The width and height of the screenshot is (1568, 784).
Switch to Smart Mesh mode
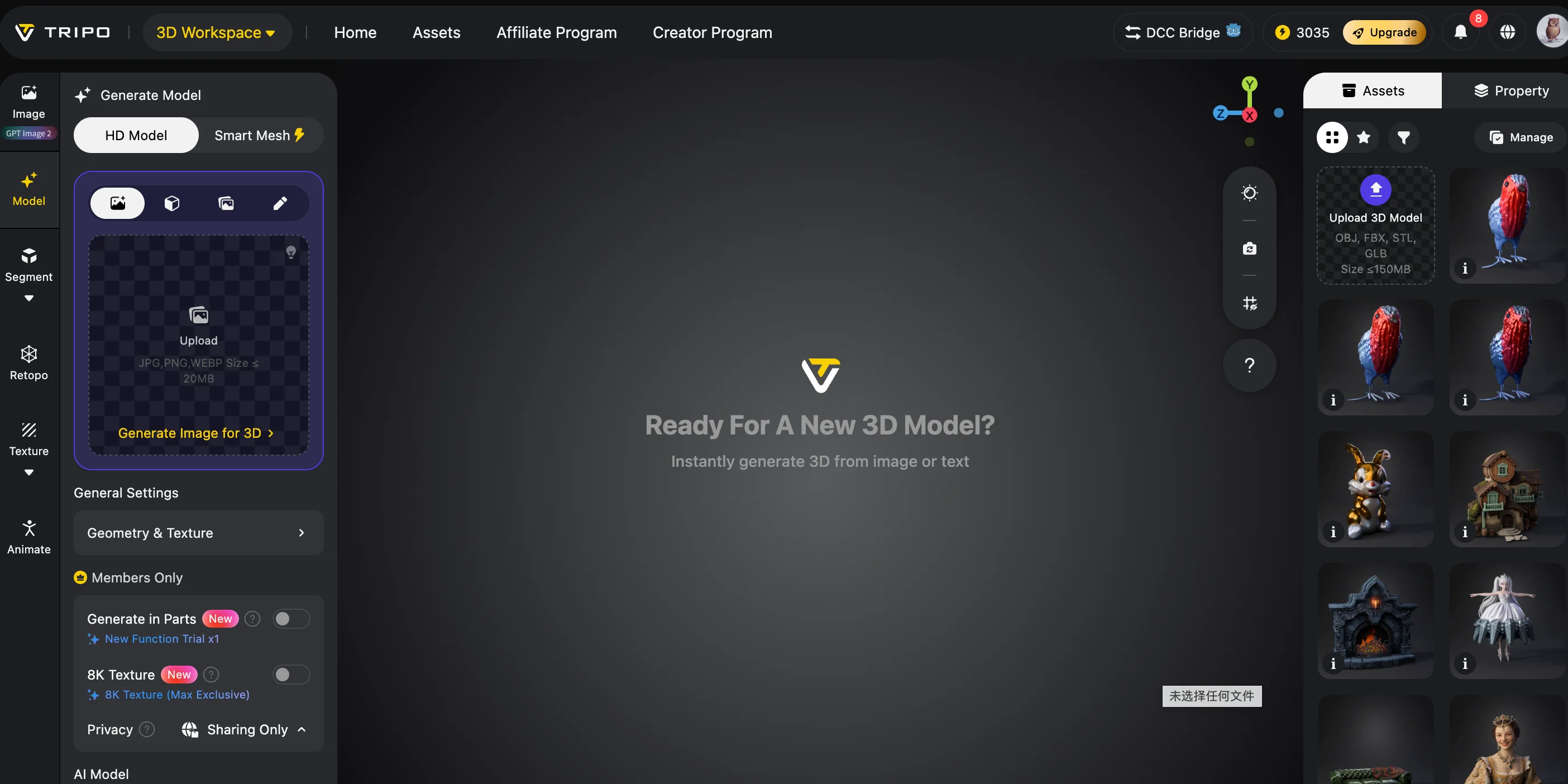click(260, 135)
